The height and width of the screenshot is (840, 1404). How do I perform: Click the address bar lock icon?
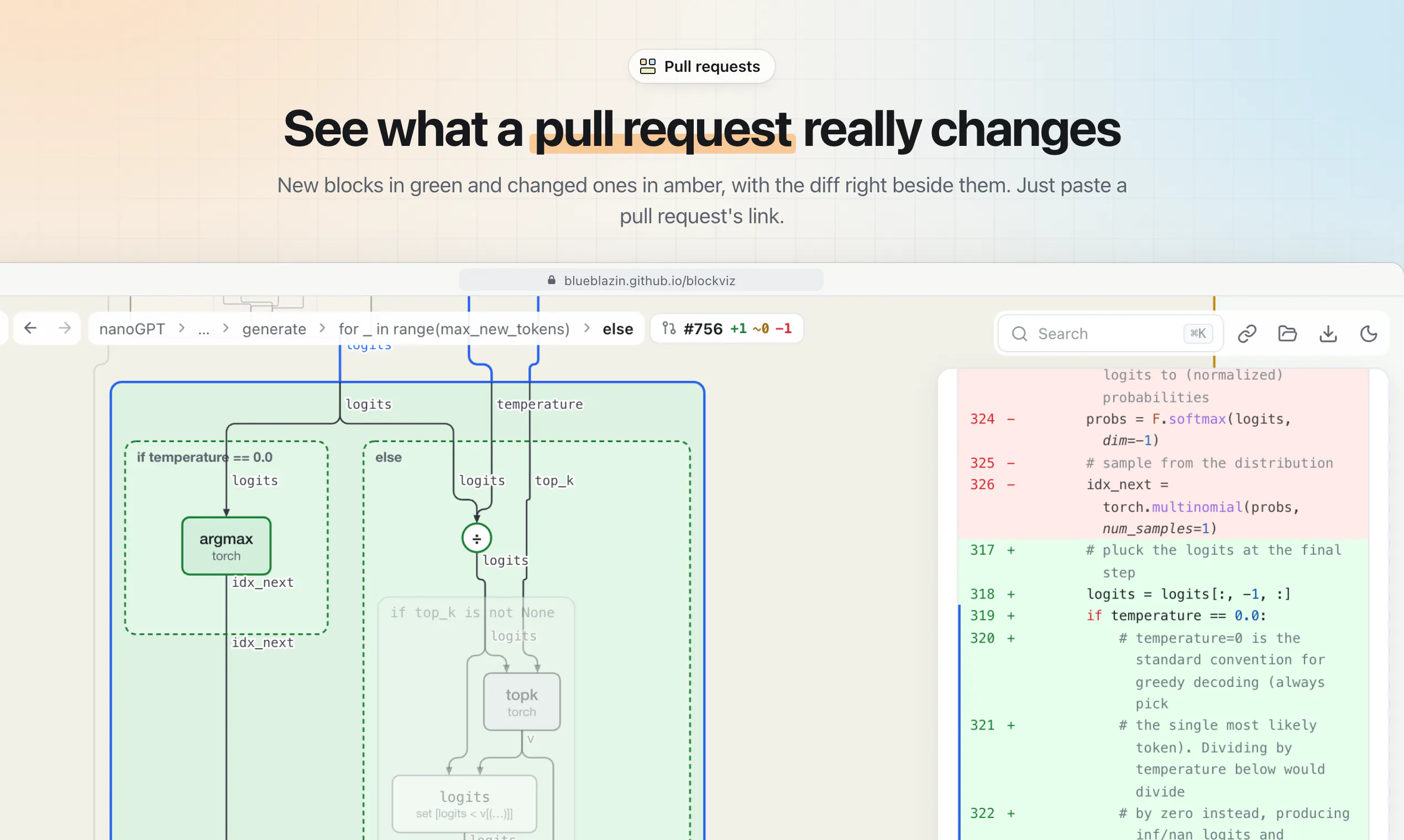click(552, 280)
